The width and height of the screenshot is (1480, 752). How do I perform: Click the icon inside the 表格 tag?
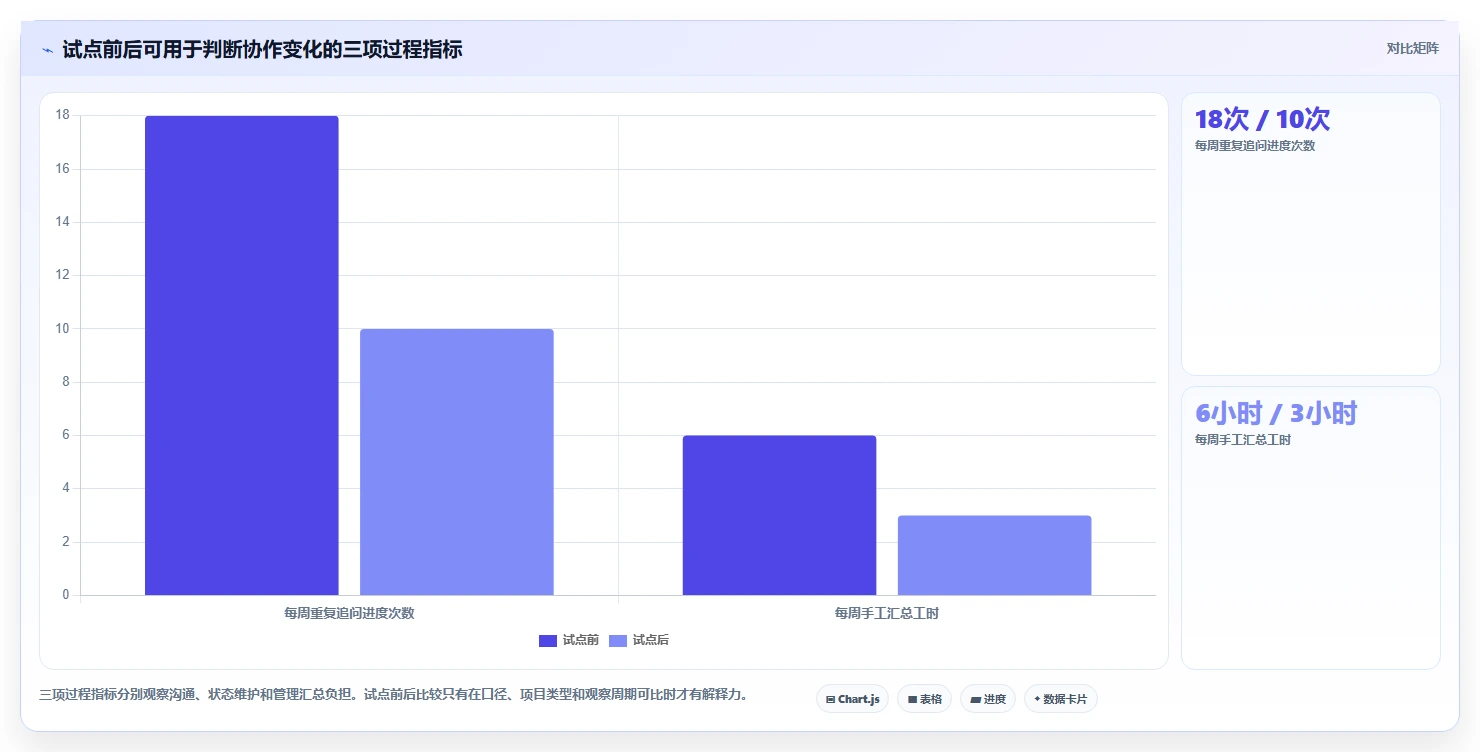[x=912, y=700]
